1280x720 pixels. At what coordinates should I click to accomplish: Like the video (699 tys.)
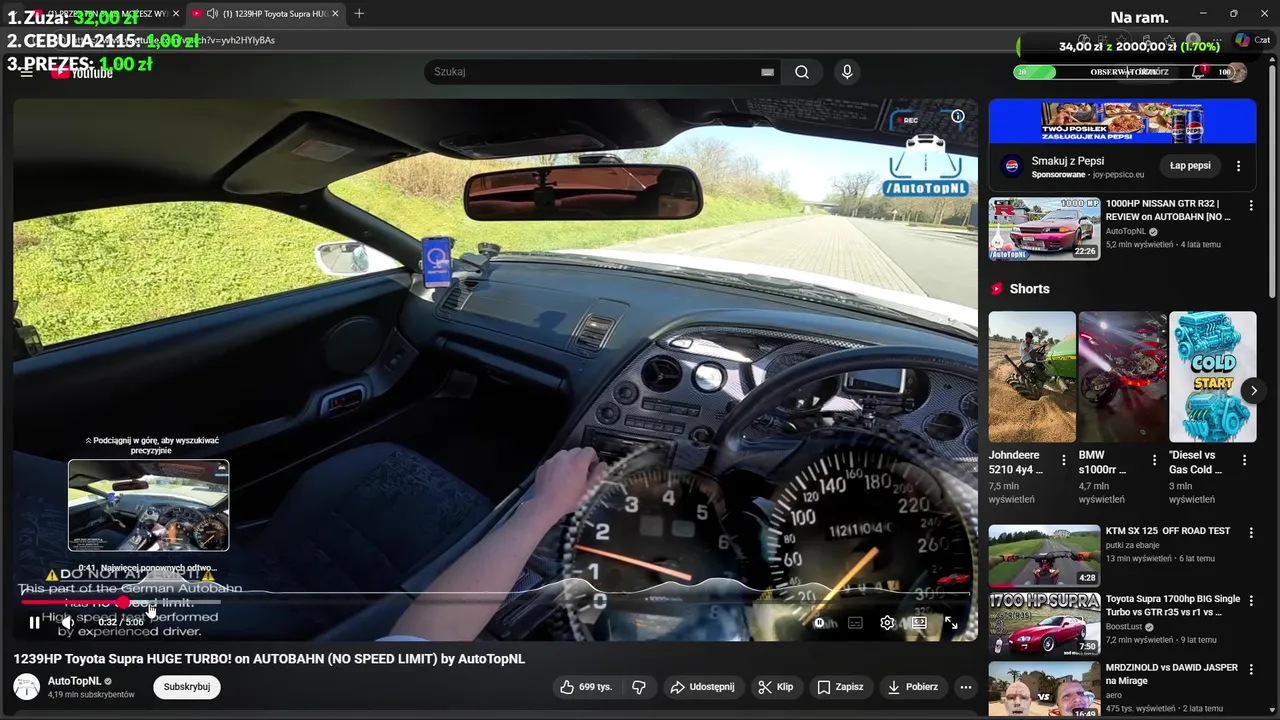(586, 687)
